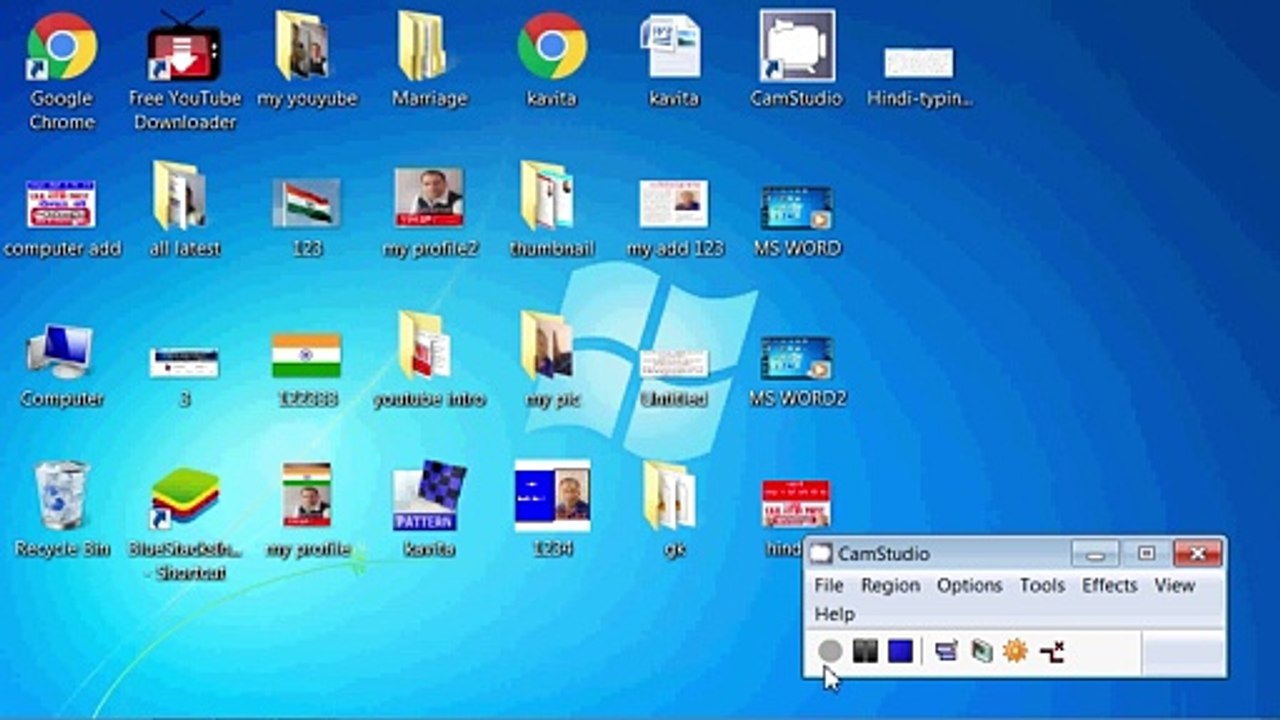The width and height of the screenshot is (1280, 720).
Task: Open CamStudio screen annotations icon
Action: (982, 651)
